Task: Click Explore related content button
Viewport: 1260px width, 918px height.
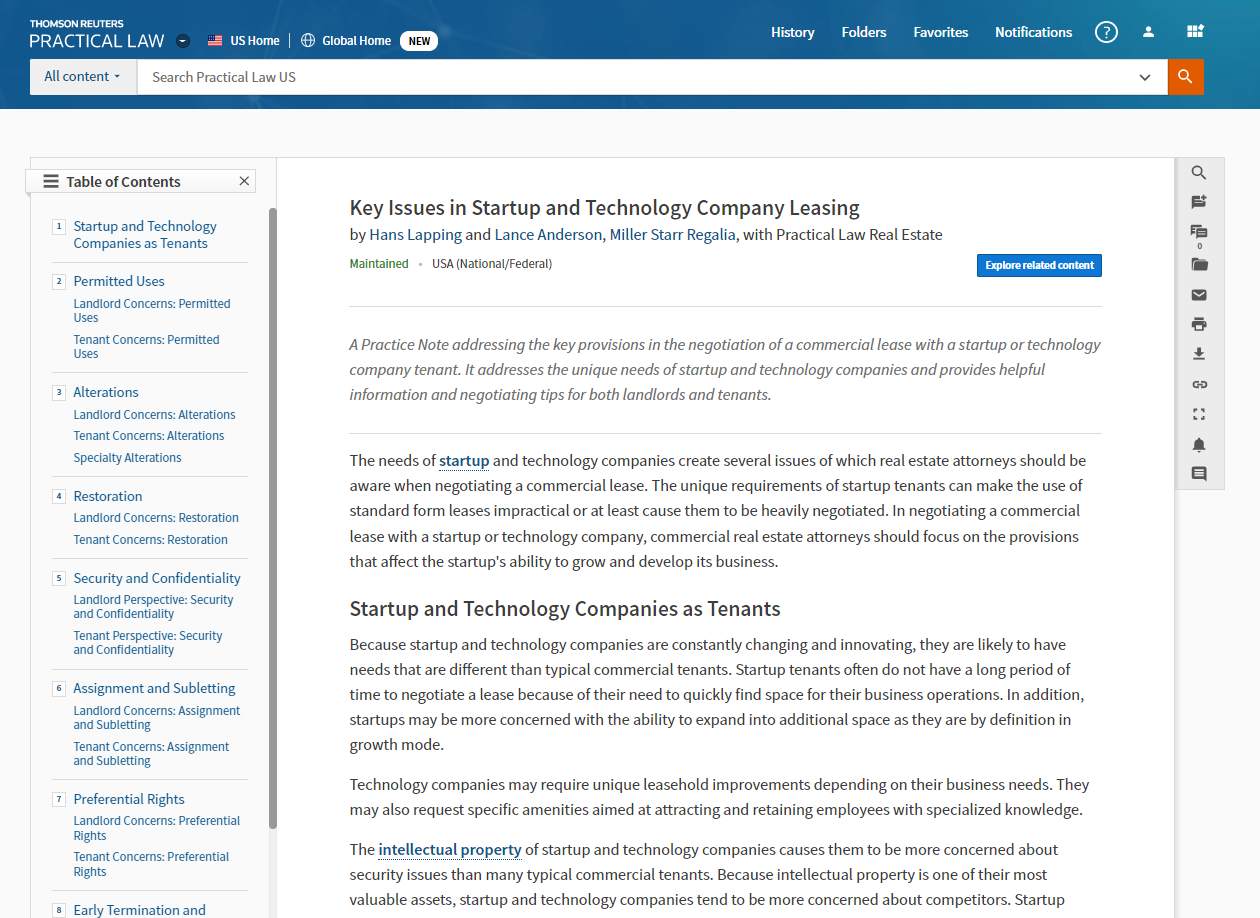Action: coord(1039,265)
